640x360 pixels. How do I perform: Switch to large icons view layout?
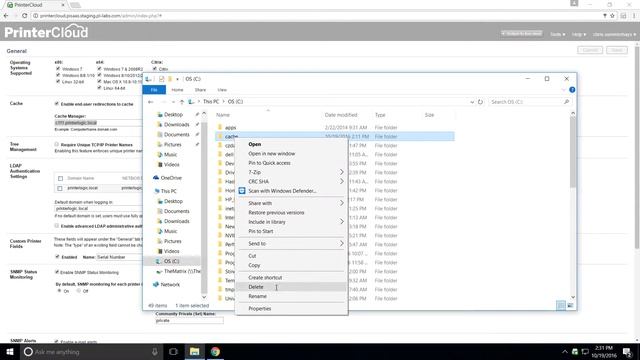570,305
